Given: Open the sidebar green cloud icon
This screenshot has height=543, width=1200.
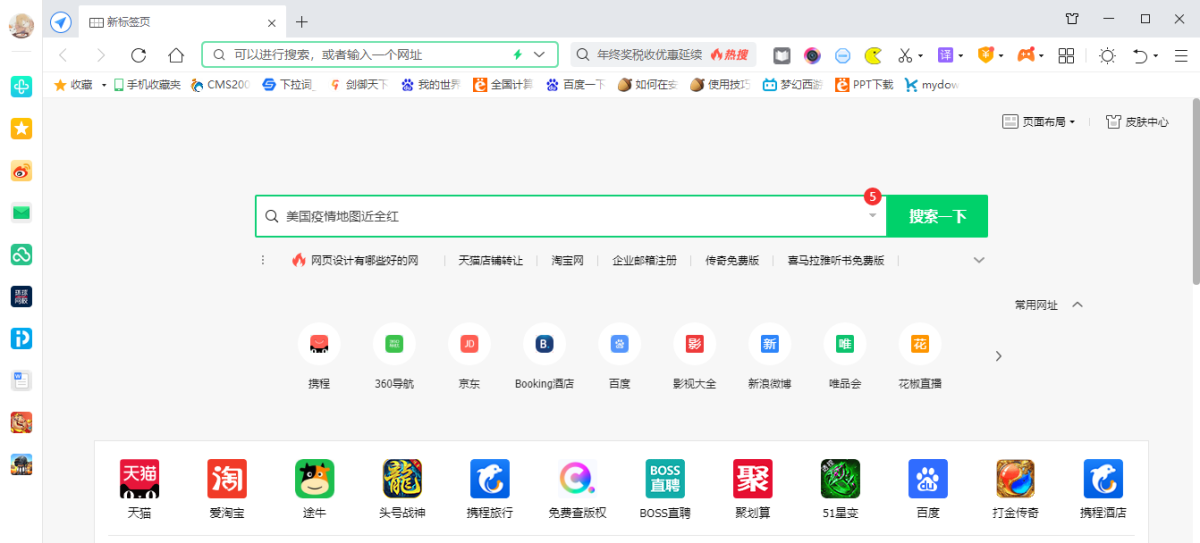Looking at the screenshot, I should click(x=21, y=254).
